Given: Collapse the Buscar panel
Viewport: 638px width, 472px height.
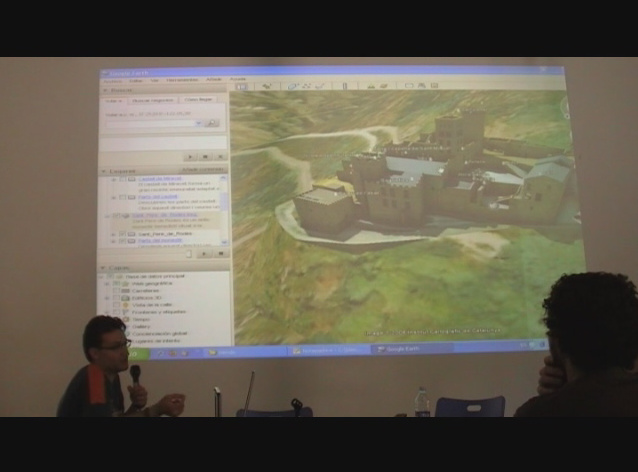Looking at the screenshot, I should (x=105, y=91).
